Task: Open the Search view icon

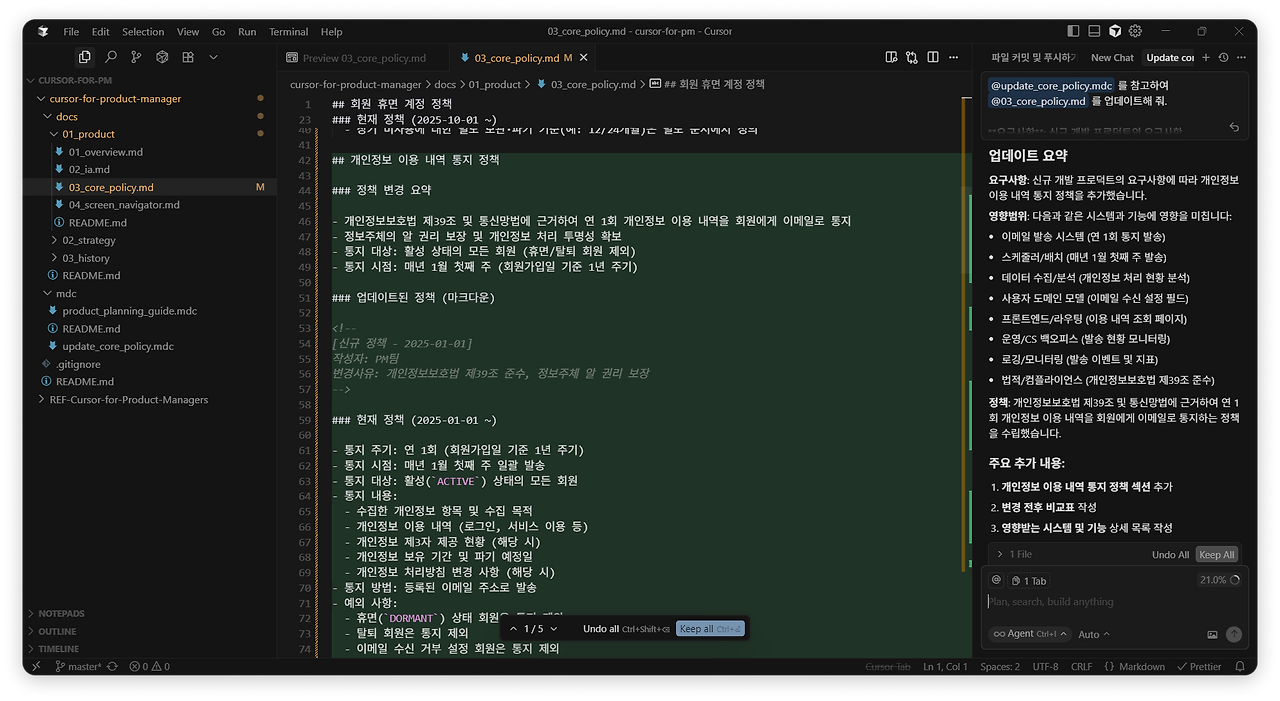Action: point(111,58)
